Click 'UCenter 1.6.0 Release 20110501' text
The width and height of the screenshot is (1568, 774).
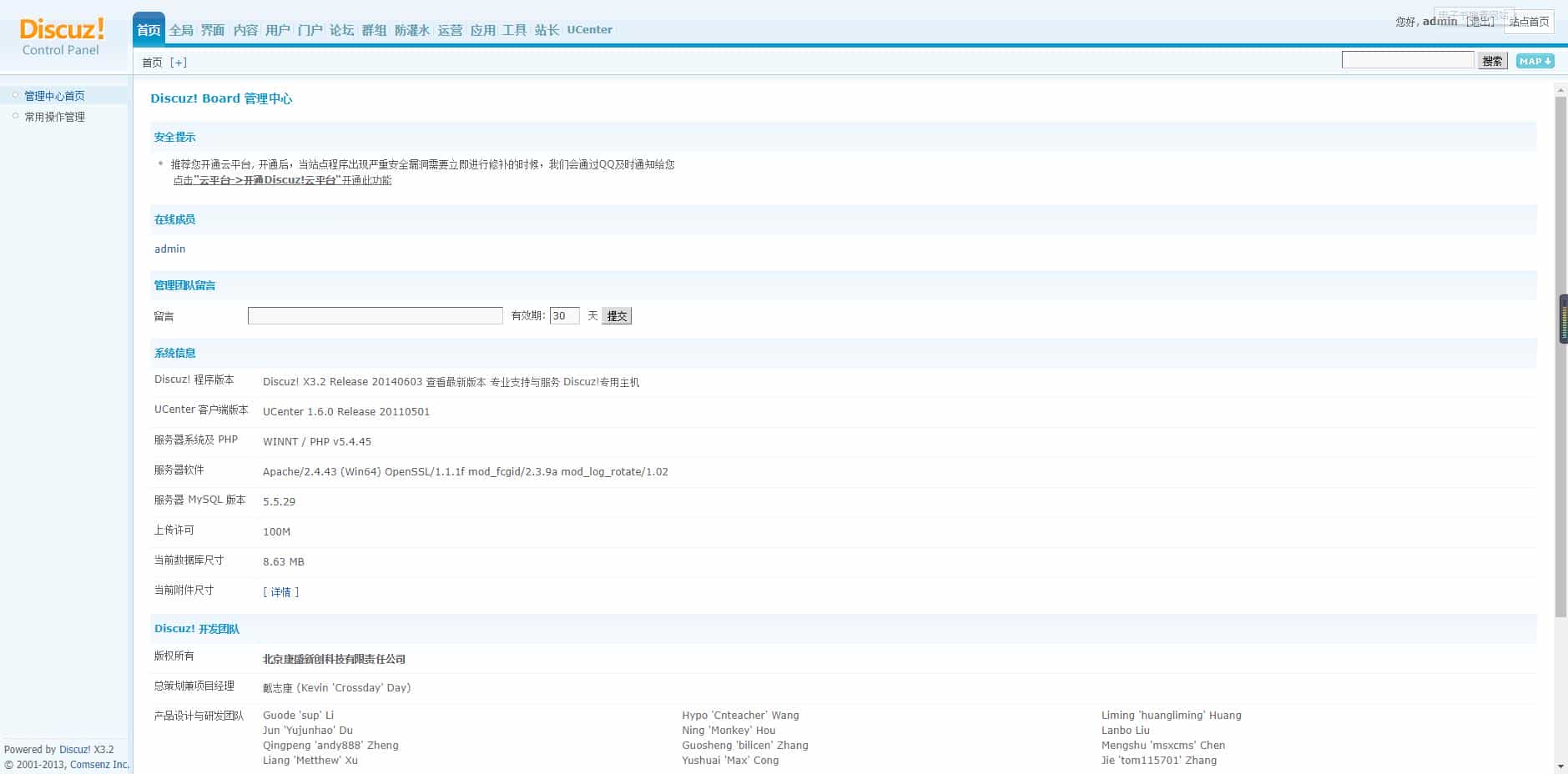coord(346,412)
